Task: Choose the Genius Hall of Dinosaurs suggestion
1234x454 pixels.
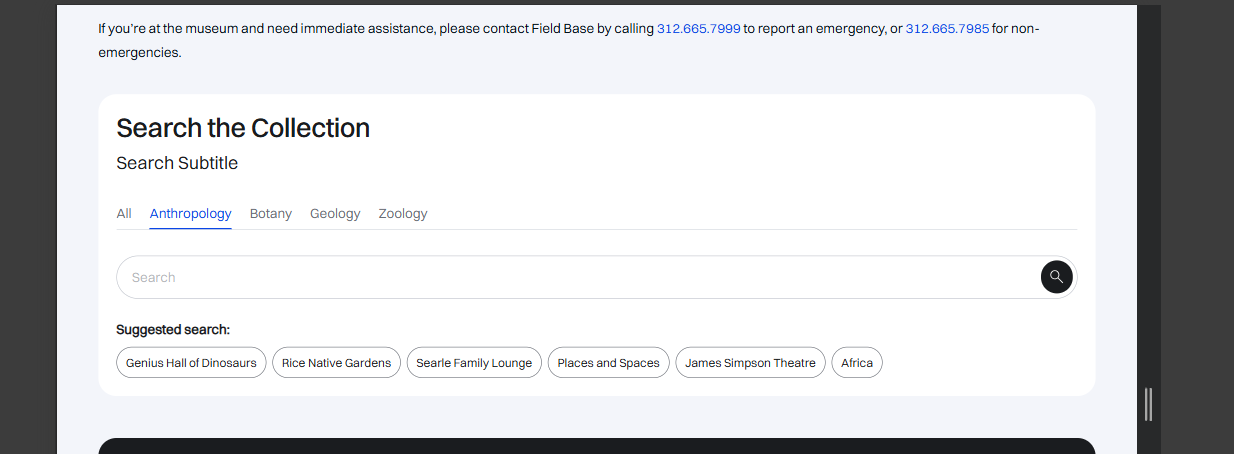Action: 191,363
